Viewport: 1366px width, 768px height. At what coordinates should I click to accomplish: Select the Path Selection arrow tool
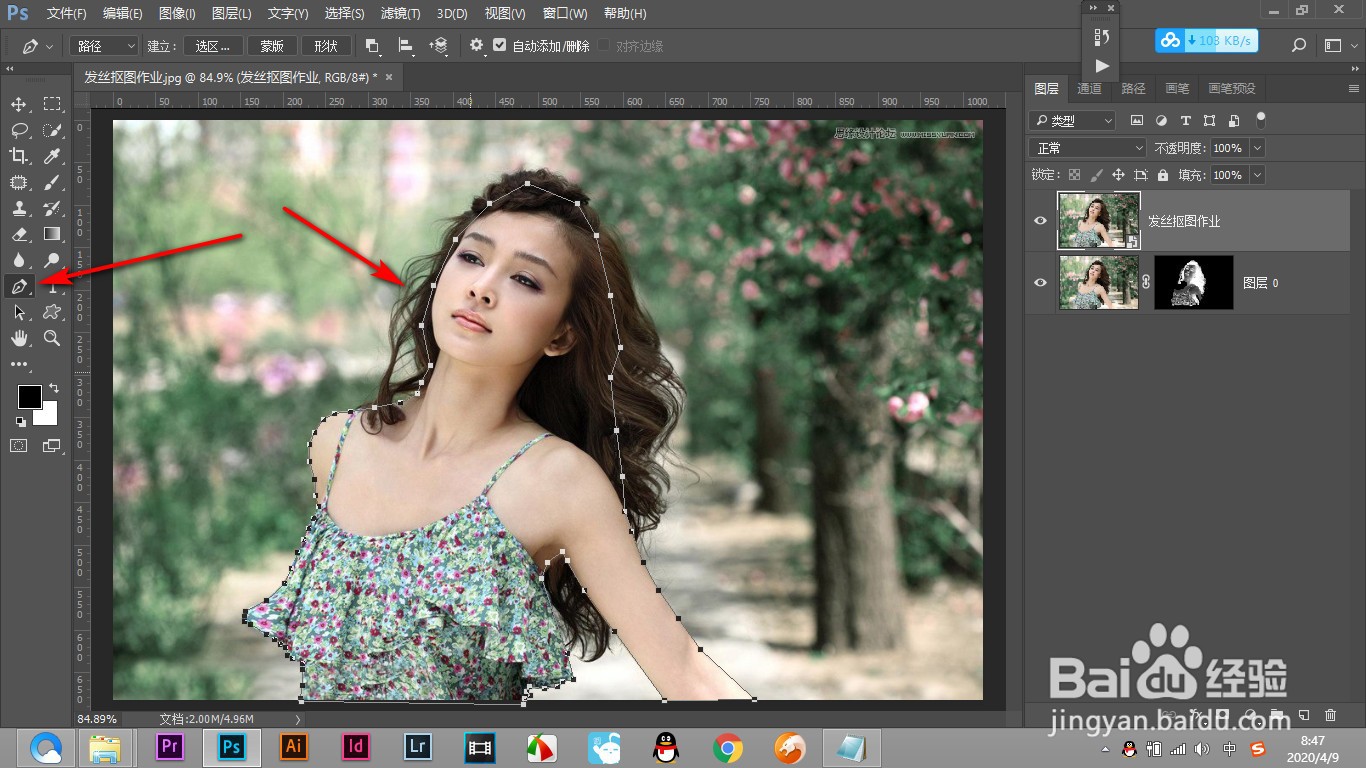tap(19, 312)
